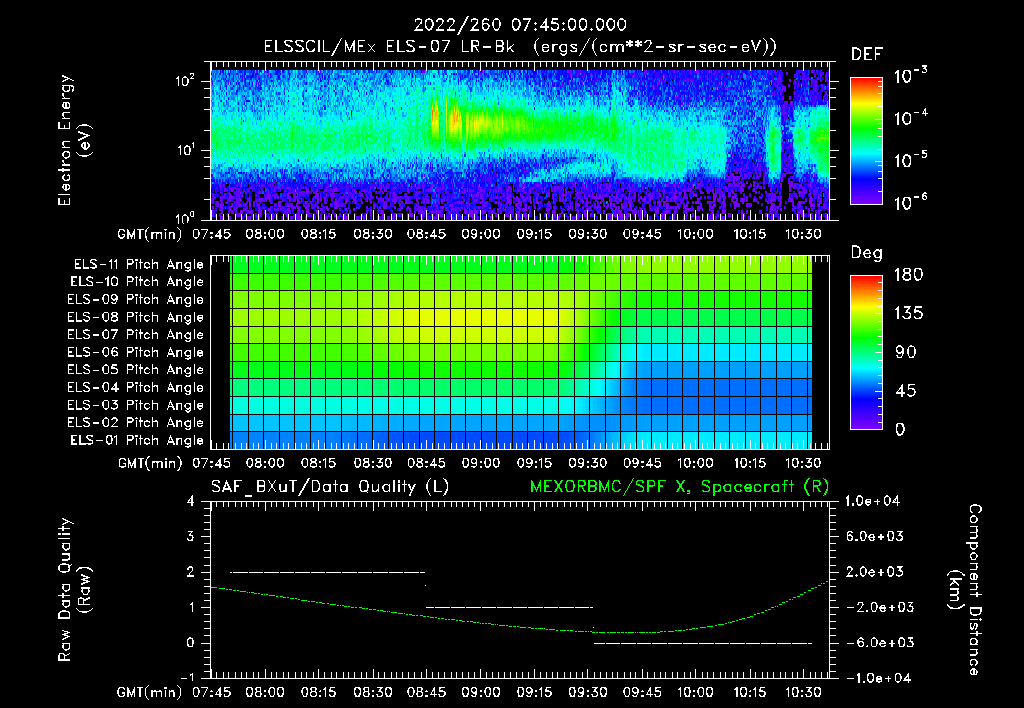
Task: Click the 08:00 tick under the pitch angle panel
Action: [x=265, y=463]
